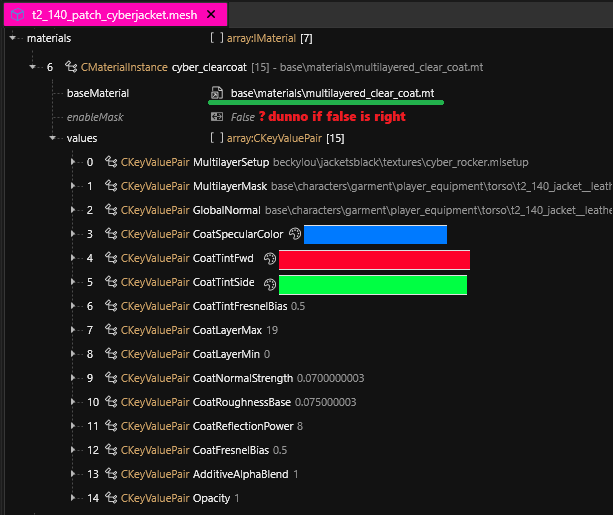Click the palette icon beside CoatTintSide
The width and height of the screenshot is (613, 515).
[x=270, y=284]
